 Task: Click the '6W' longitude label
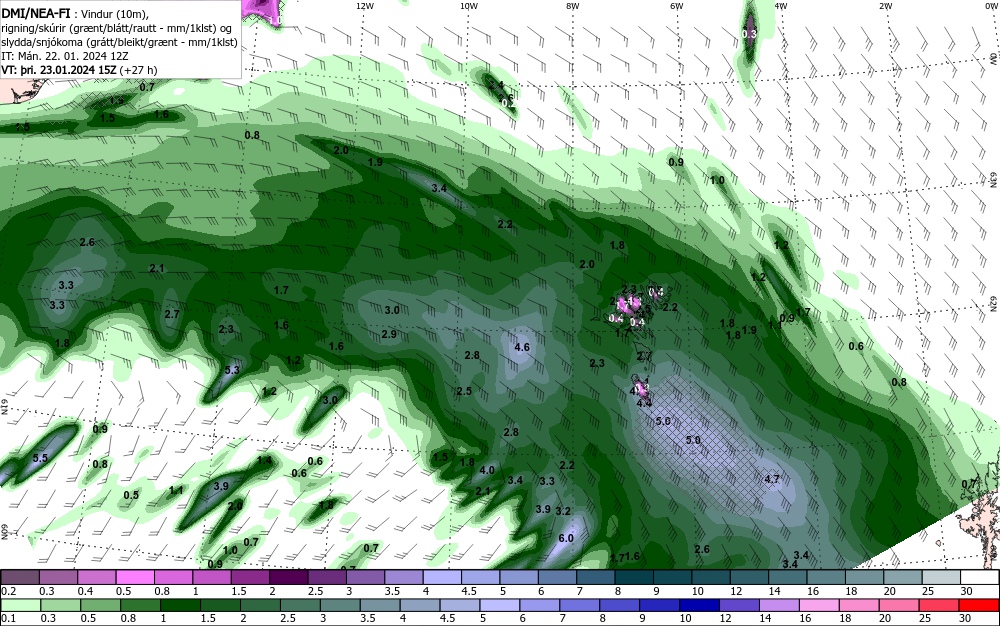(677, 6)
